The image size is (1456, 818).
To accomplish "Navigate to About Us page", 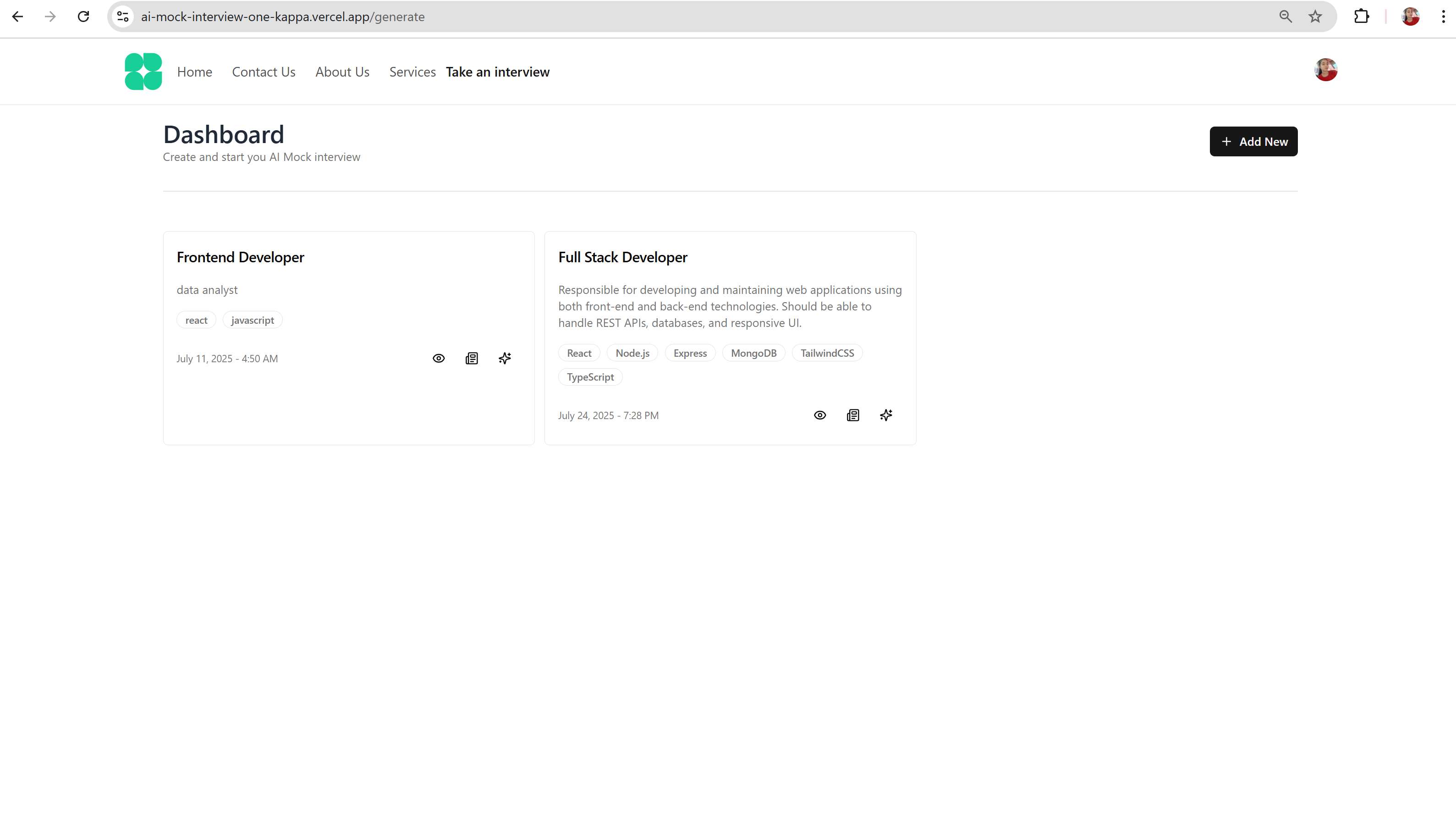I will [x=342, y=72].
